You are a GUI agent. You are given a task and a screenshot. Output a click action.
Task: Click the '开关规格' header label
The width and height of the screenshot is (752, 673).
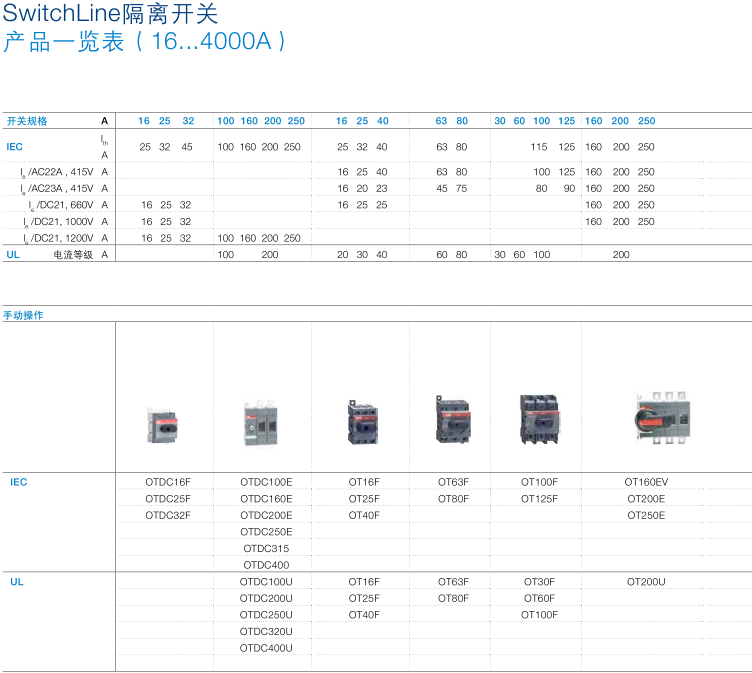pyautogui.click(x=27, y=121)
